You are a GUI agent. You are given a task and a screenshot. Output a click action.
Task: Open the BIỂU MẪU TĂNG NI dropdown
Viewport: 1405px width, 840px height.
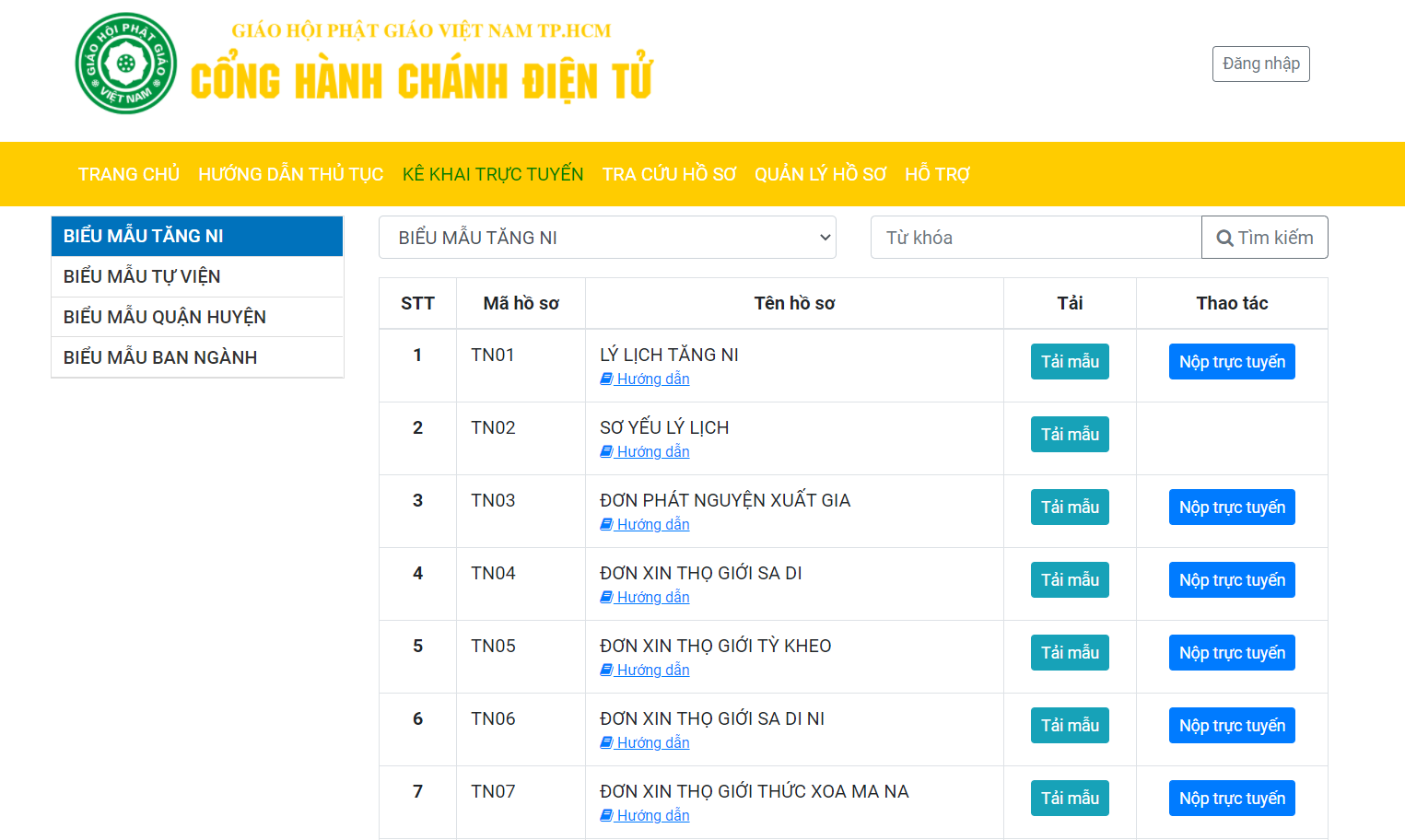pos(607,238)
